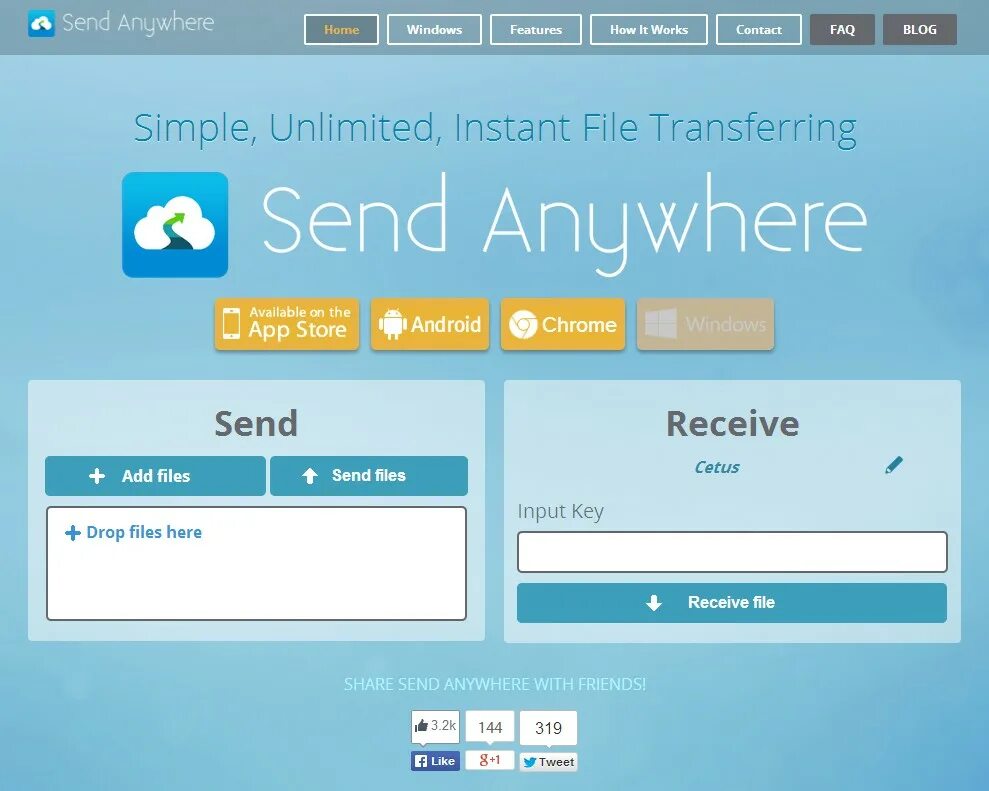Click the Twitter Tweet button

coord(548,762)
